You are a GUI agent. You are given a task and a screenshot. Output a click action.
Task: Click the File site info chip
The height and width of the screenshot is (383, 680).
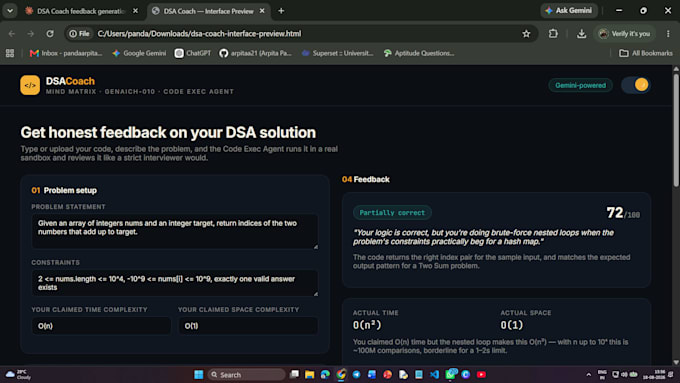coord(79,33)
